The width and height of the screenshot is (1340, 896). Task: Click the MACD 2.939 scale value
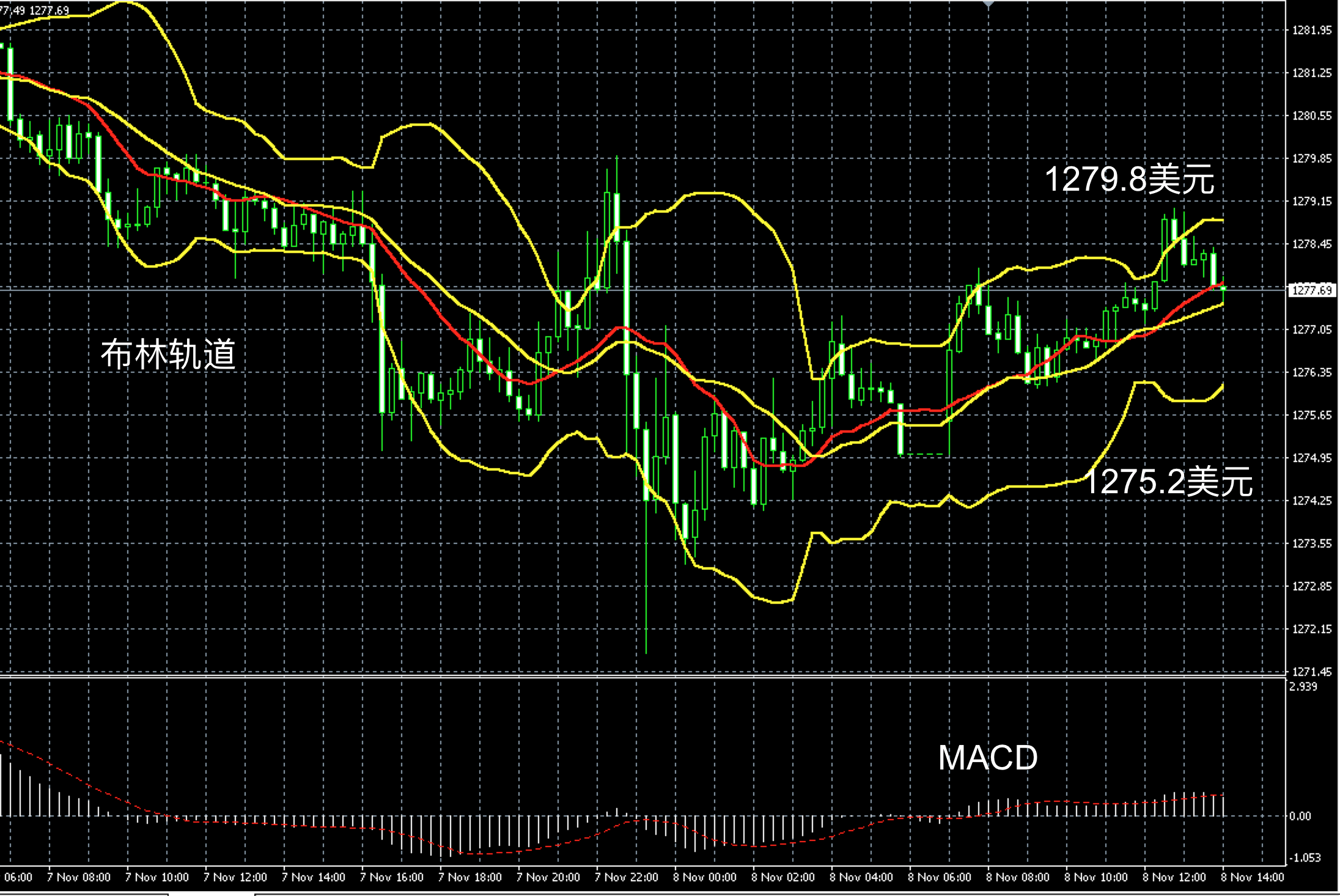tap(1303, 686)
